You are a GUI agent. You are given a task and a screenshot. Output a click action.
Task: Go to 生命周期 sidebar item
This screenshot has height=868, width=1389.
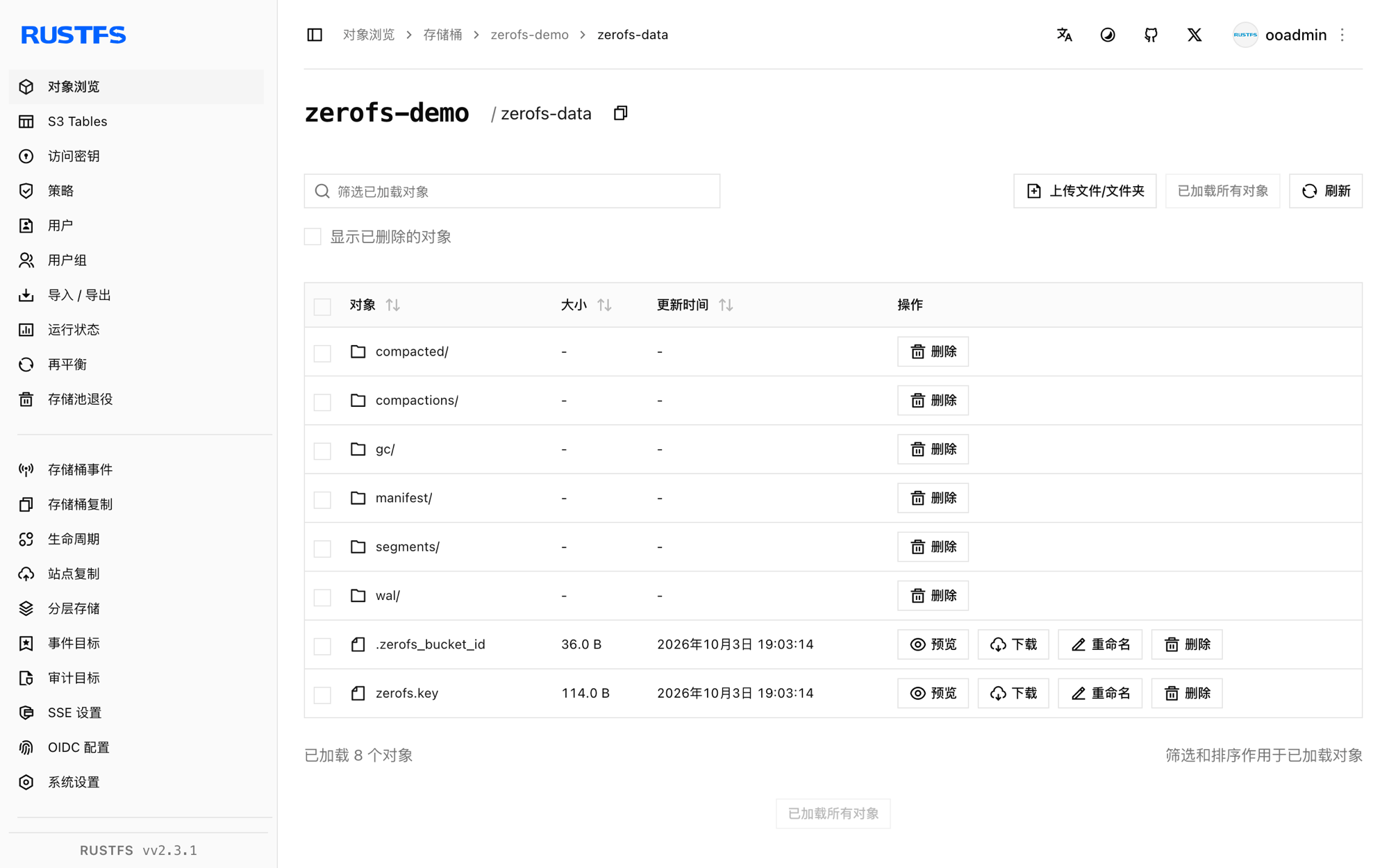click(136, 539)
